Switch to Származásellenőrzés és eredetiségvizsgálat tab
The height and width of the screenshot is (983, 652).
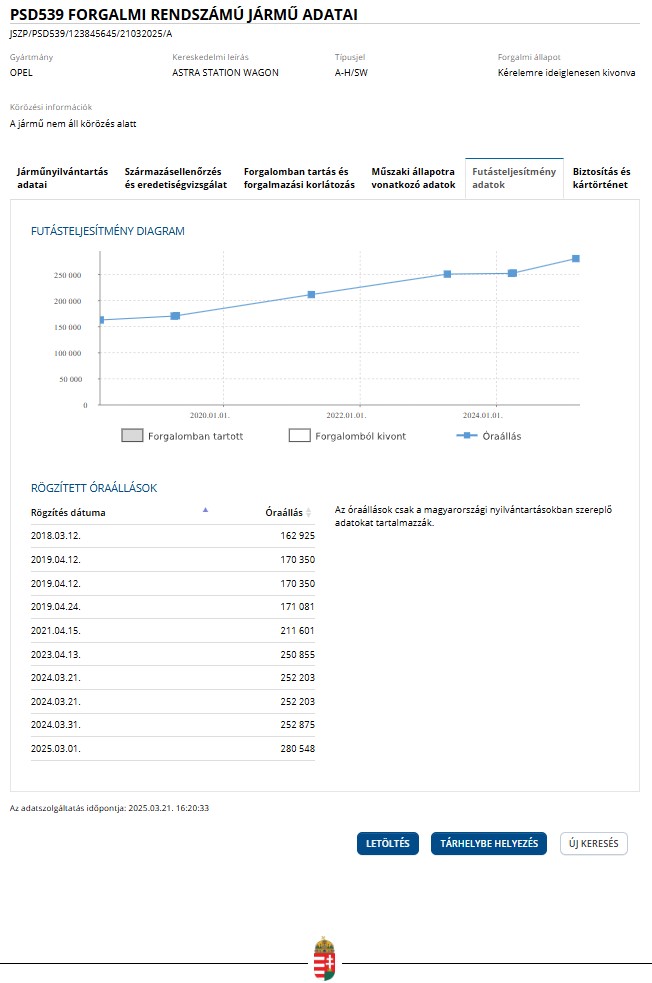(x=175, y=178)
